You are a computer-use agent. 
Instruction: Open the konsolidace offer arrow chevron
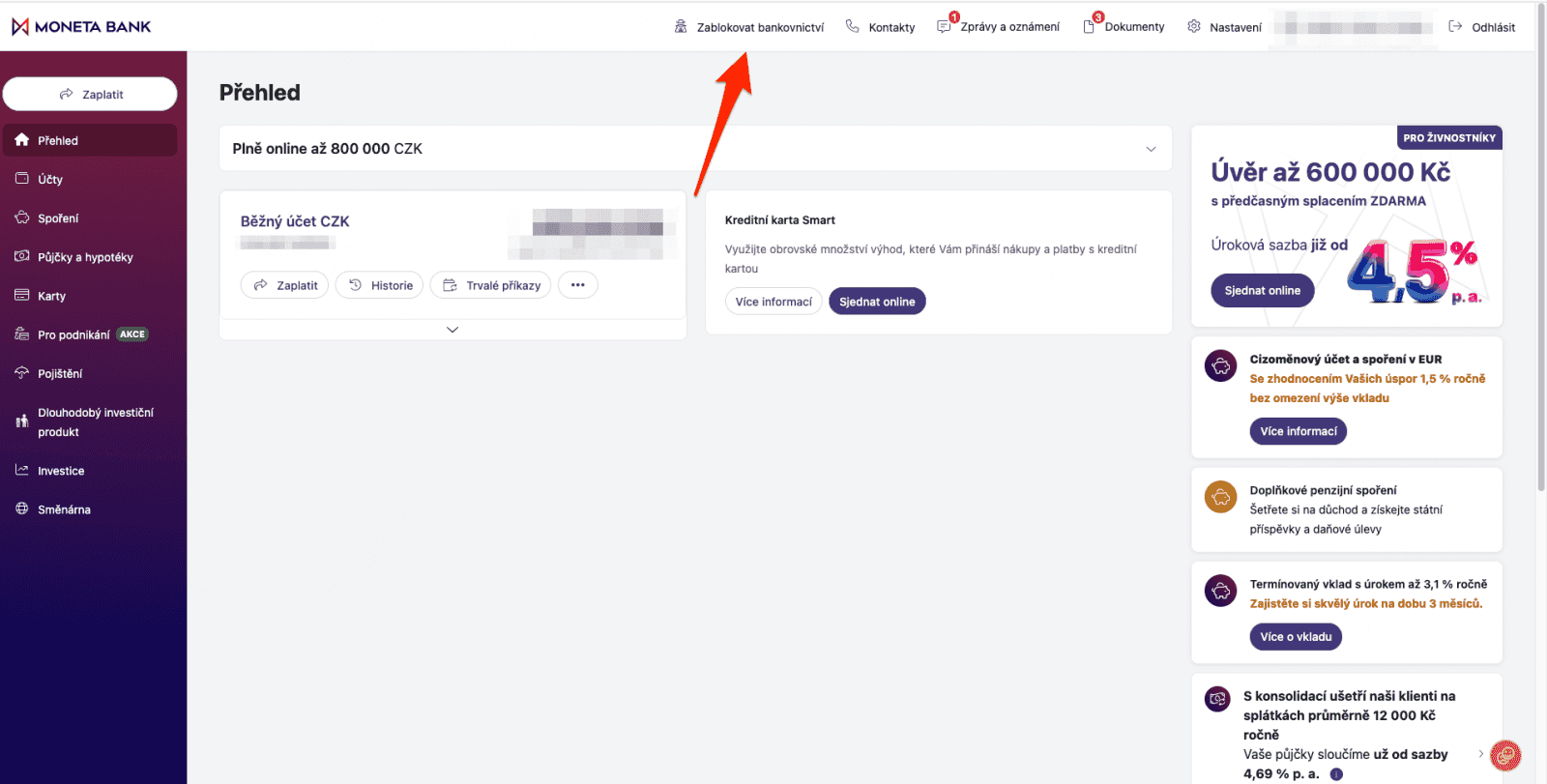coord(1480,754)
